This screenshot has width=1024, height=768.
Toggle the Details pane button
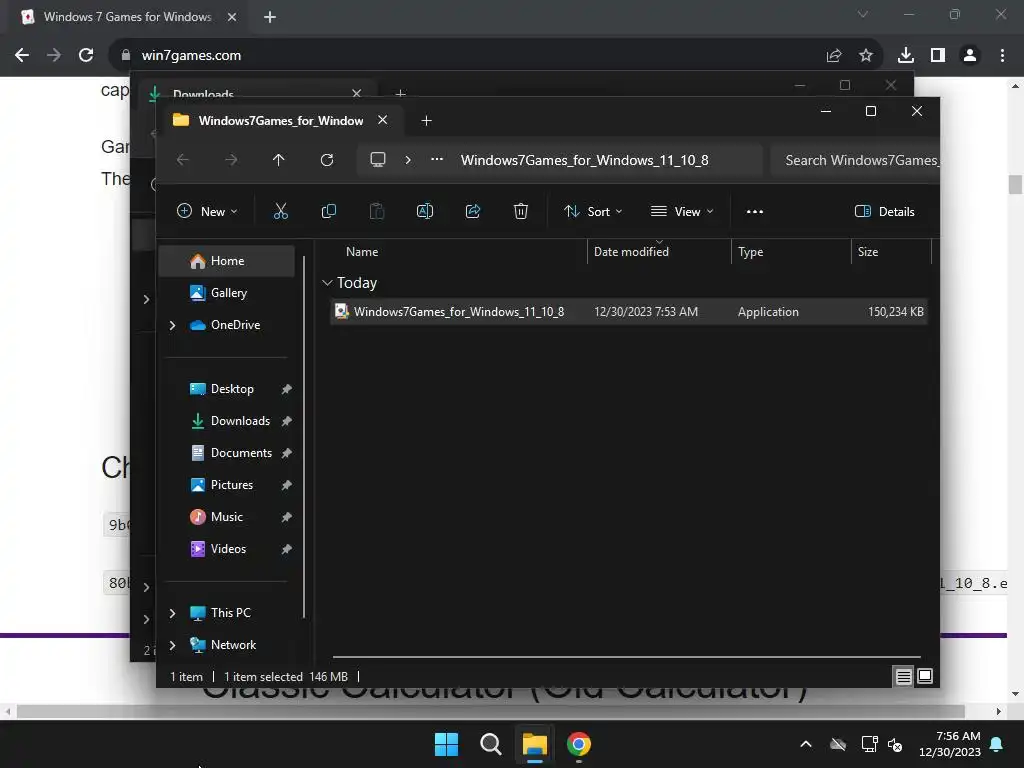[885, 212]
